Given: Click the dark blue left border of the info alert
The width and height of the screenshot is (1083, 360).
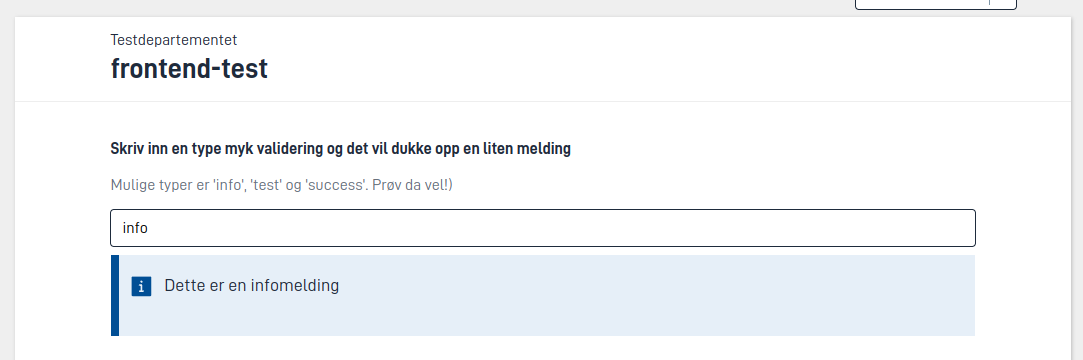Looking at the screenshot, I should (115, 296).
